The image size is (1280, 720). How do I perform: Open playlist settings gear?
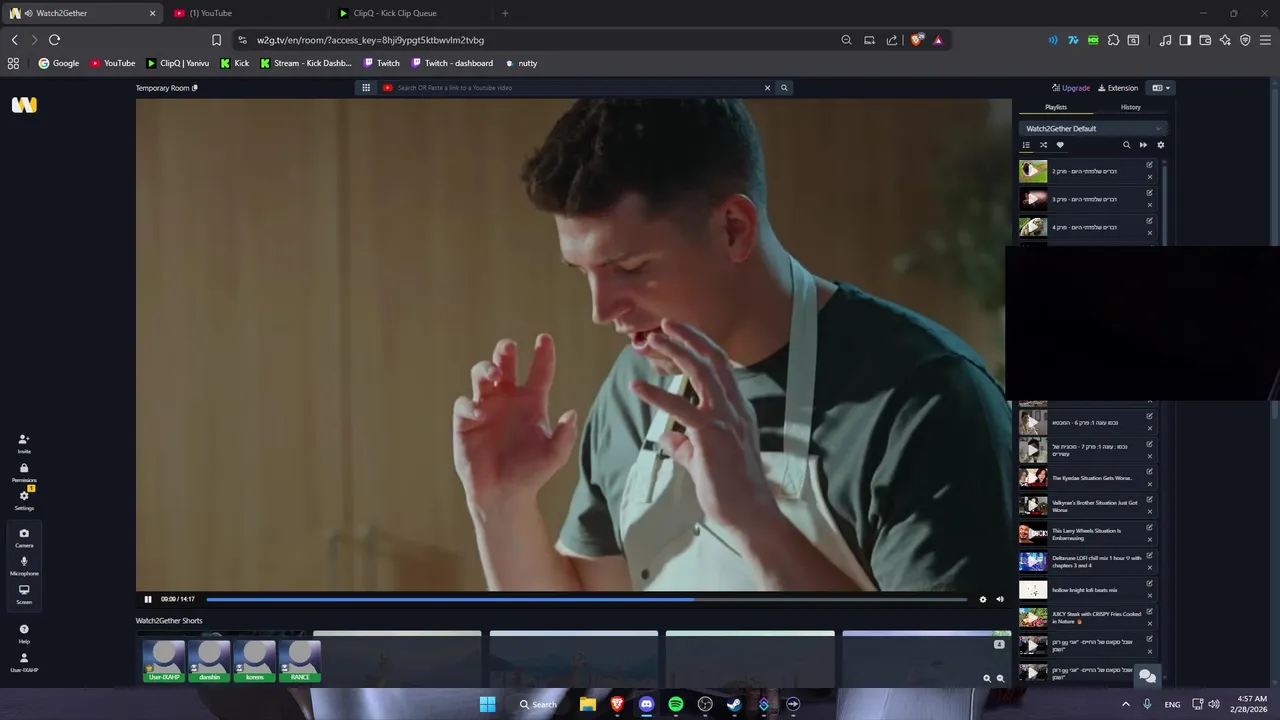click(x=1160, y=145)
